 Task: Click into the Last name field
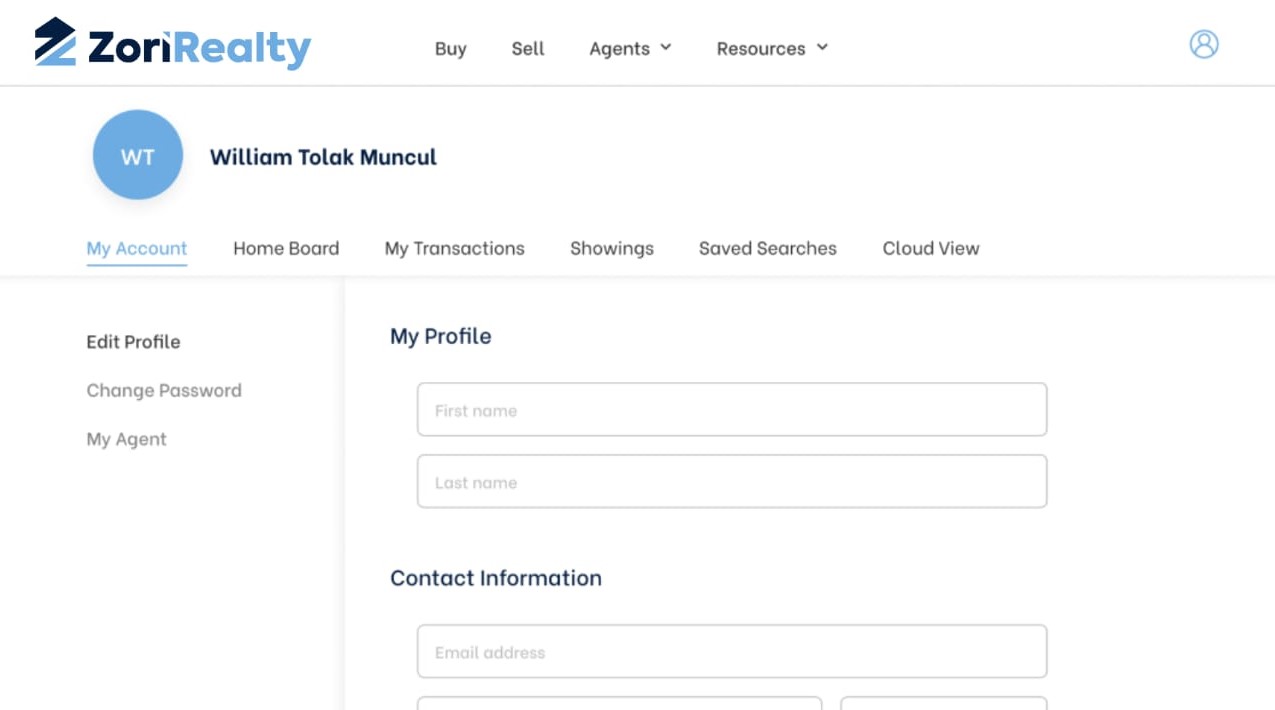(x=731, y=482)
